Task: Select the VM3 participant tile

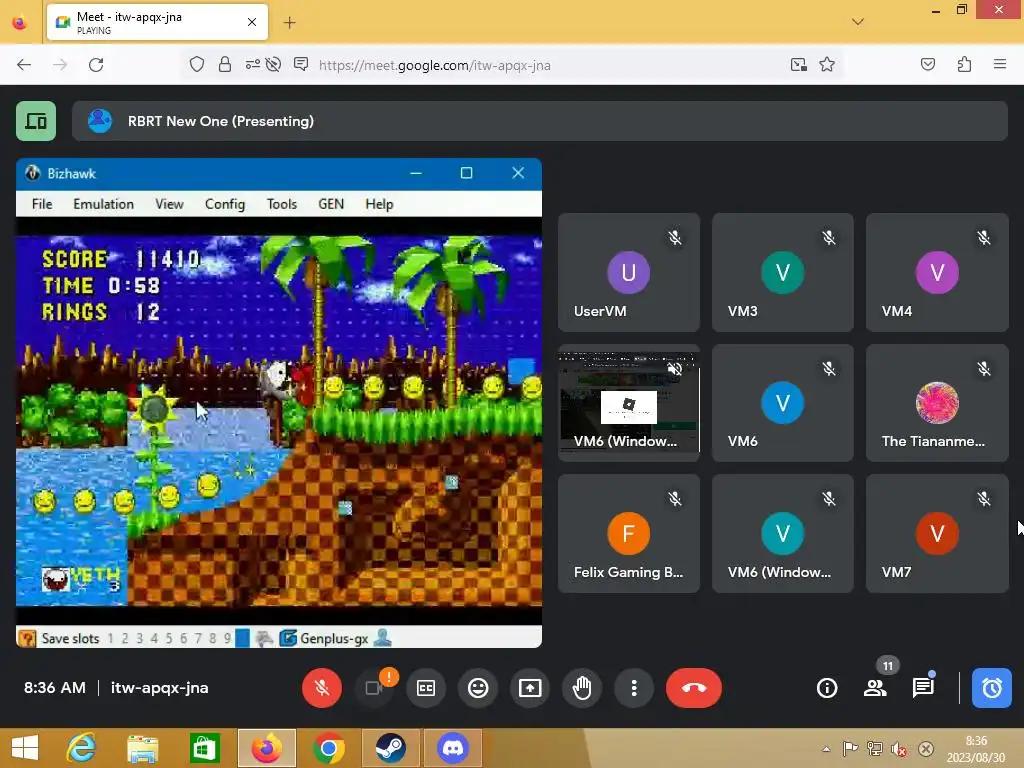Action: coord(782,272)
